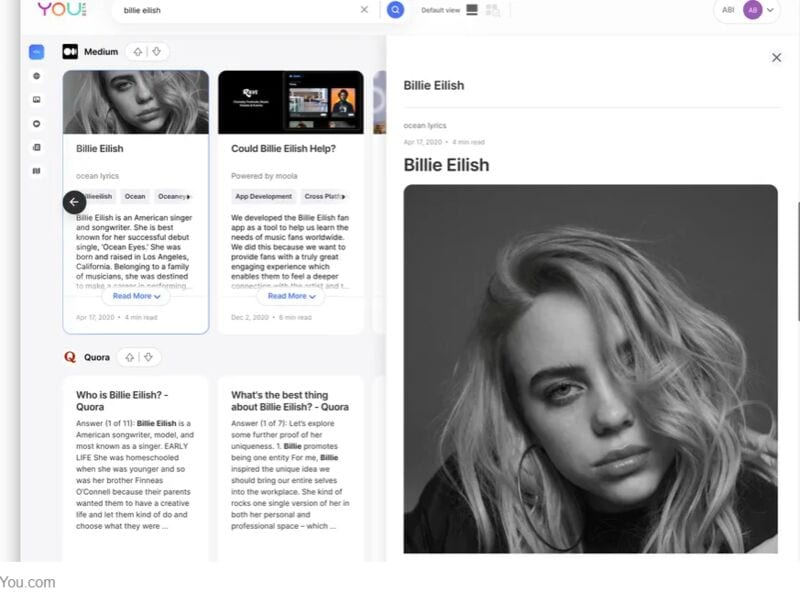
Task: Downvote the Quora source
Action: point(148,357)
